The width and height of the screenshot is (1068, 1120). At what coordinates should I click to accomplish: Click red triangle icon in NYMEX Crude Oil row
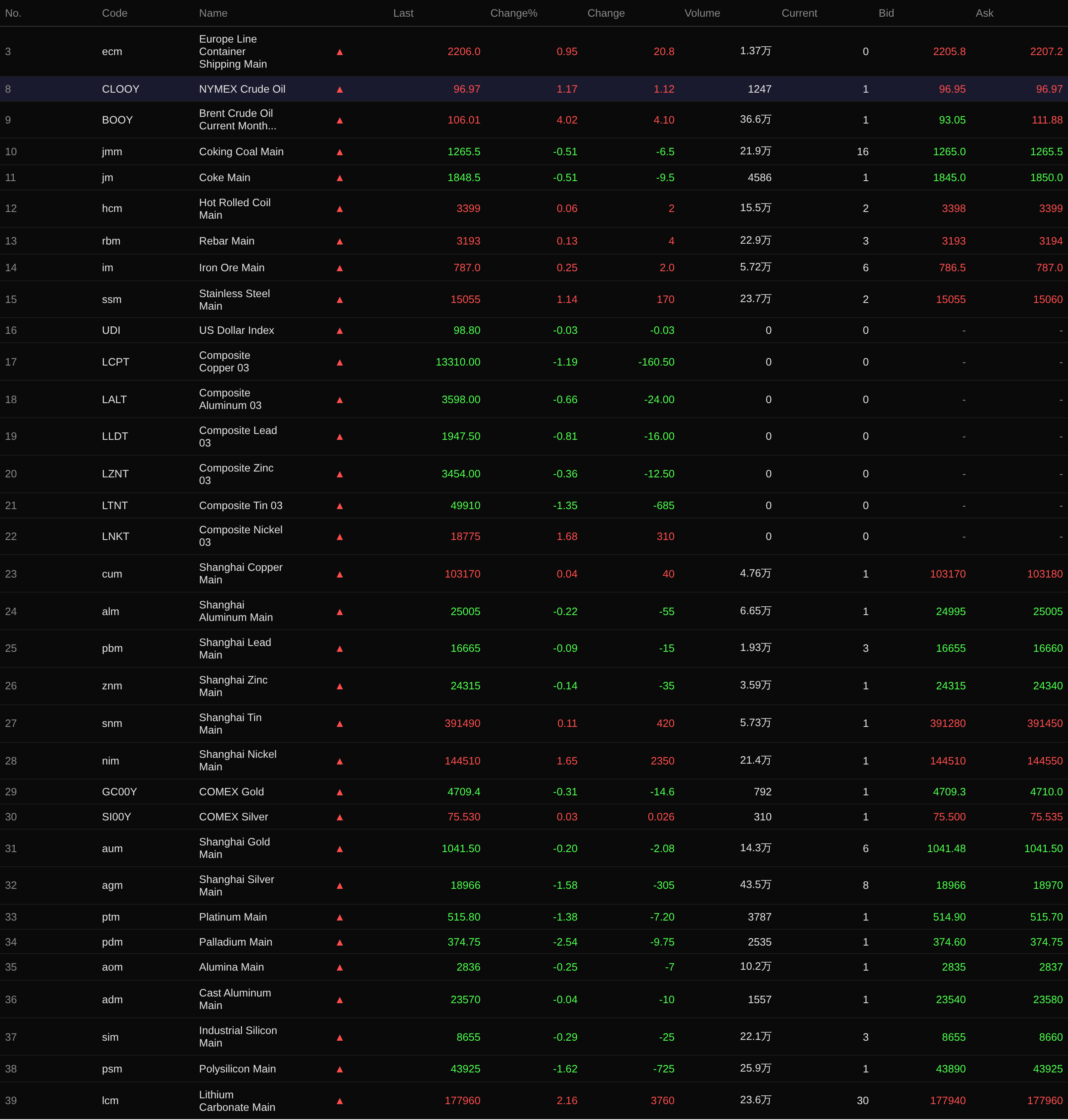pyautogui.click(x=339, y=89)
